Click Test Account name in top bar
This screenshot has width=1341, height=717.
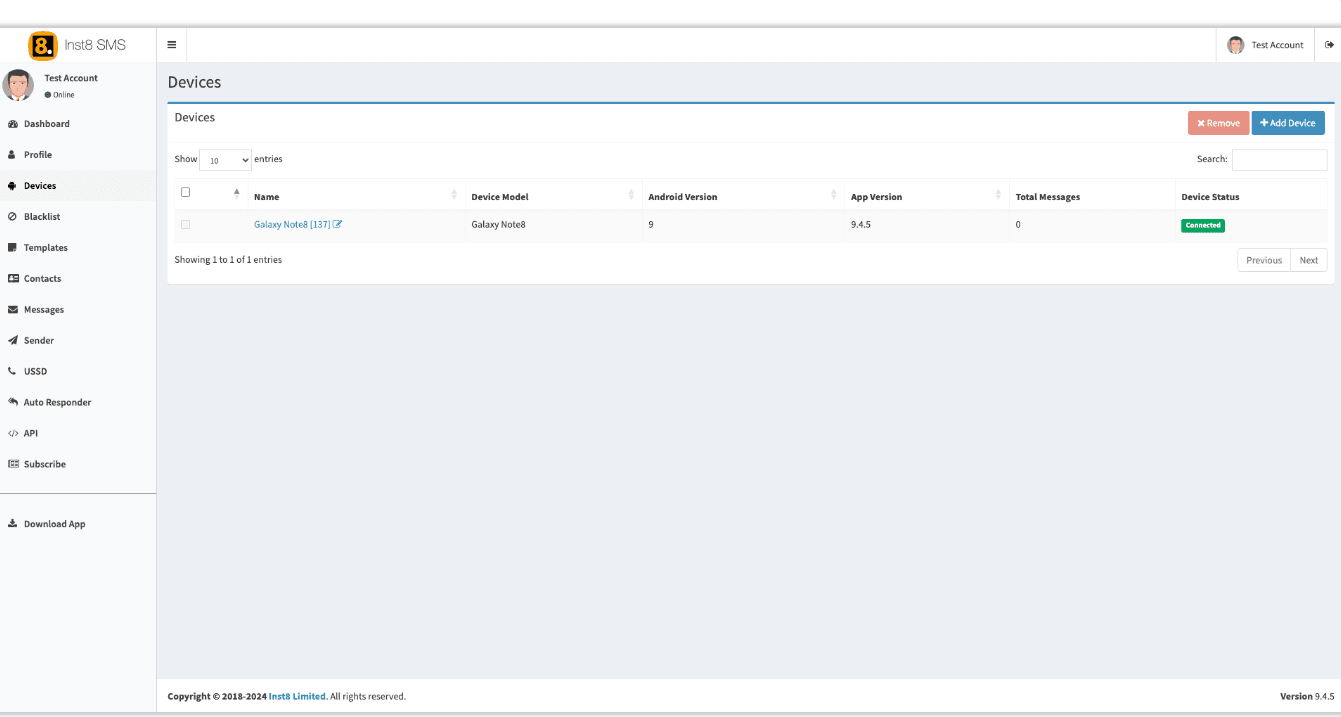tap(1278, 45)
